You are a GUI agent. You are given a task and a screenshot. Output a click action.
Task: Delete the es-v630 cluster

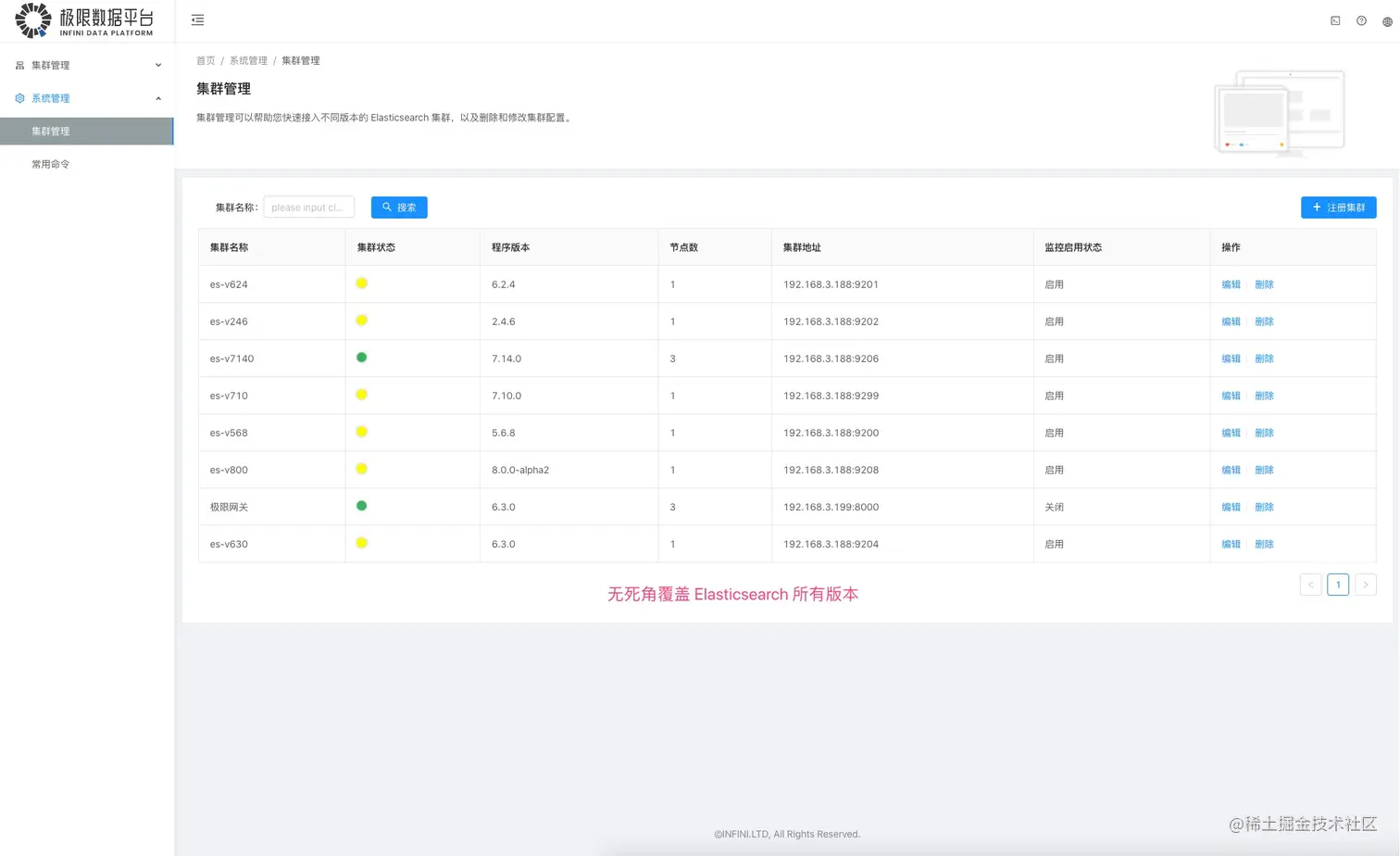[1264, 544]
